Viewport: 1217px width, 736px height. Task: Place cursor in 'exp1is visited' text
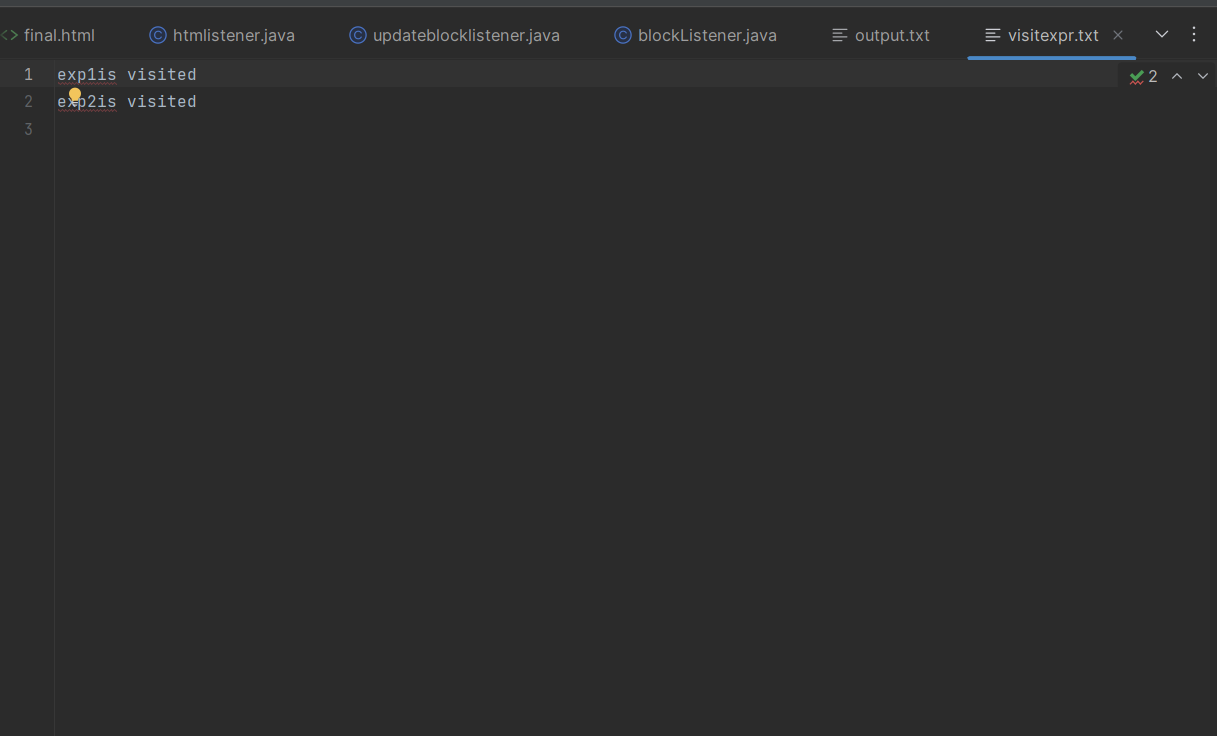tap(127, 74)
